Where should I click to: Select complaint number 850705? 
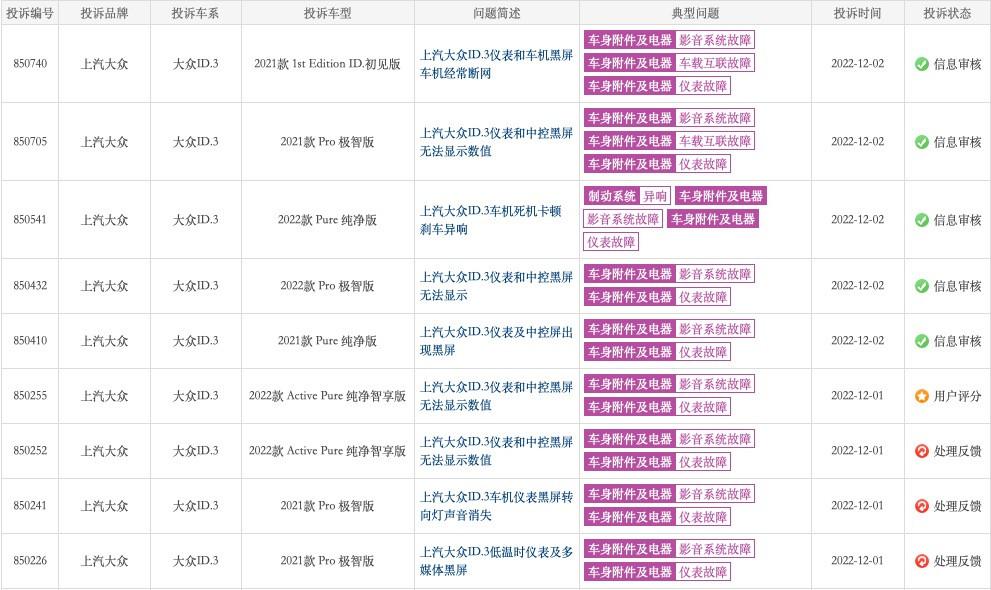click(30, 141)
